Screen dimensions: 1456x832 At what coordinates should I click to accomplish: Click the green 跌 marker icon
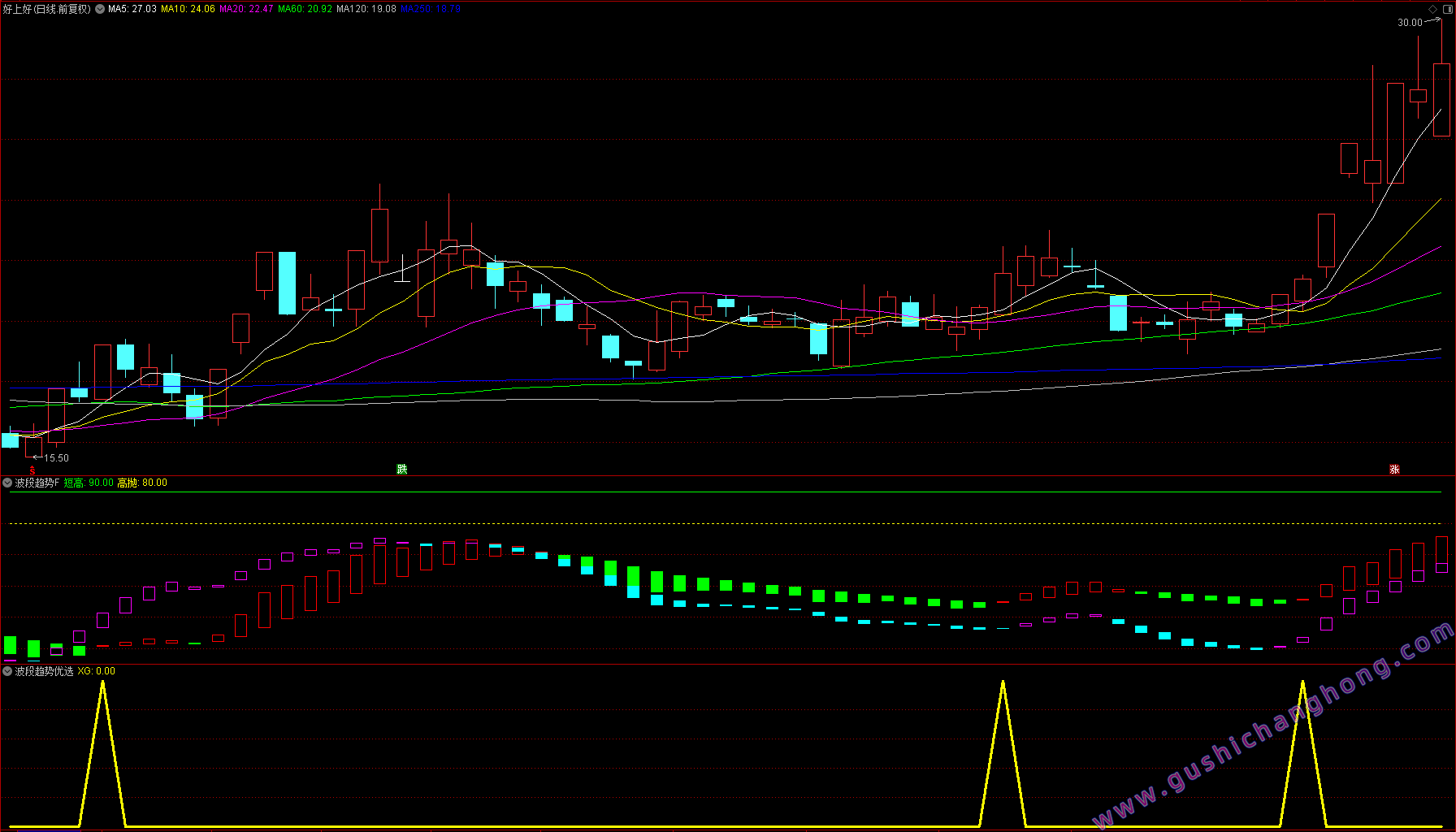tap(401, 470)
